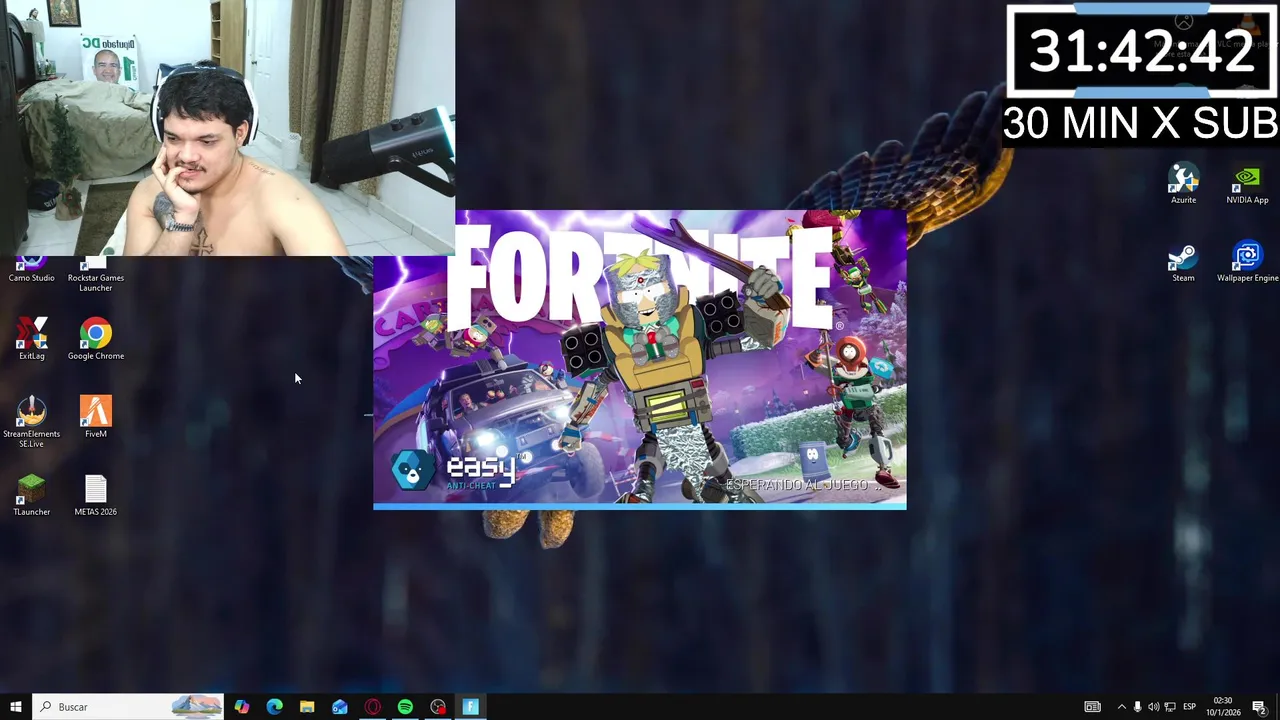This screenshot has width=1280, height=720.
Task: Select the Steam desktop shortcut
Action: (1183, 262)
